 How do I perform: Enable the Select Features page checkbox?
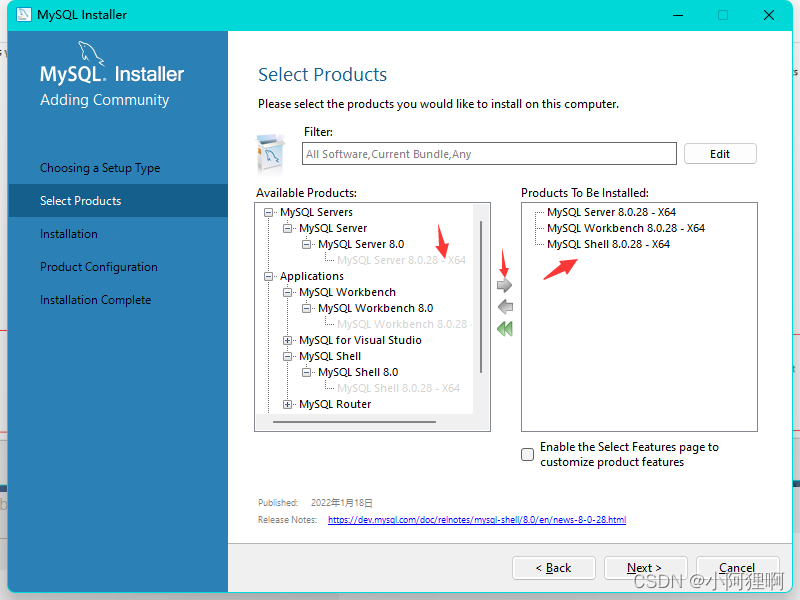[528, 454]
